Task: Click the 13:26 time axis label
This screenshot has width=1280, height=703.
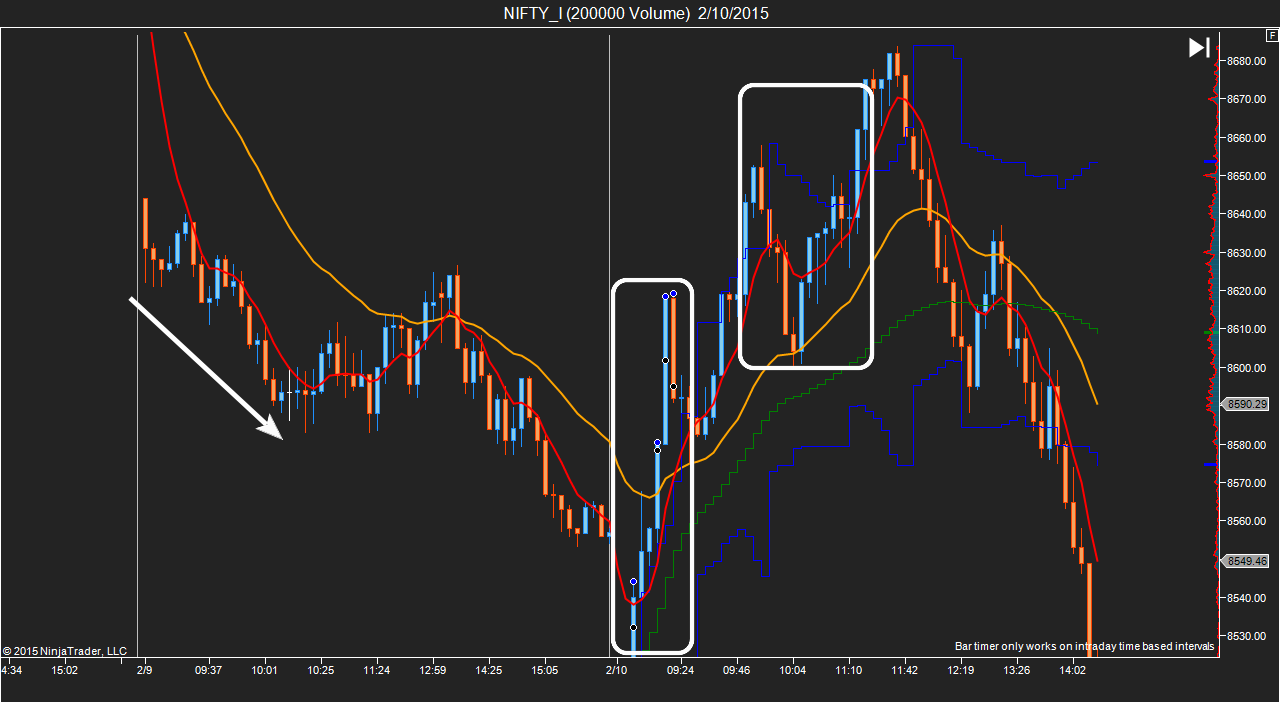Action: 1017,670
